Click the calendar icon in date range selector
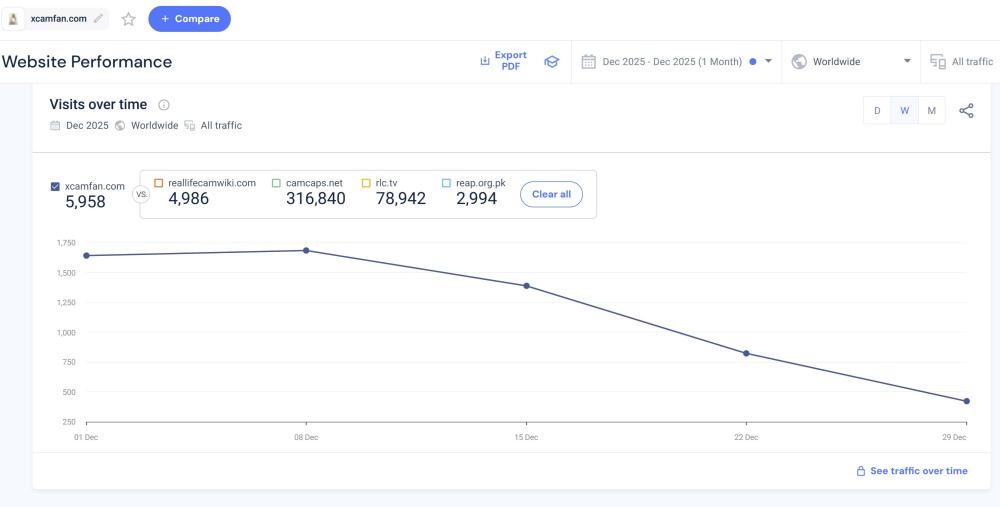The height and width of the screenshot is (507, 1000). pos(589,62)
